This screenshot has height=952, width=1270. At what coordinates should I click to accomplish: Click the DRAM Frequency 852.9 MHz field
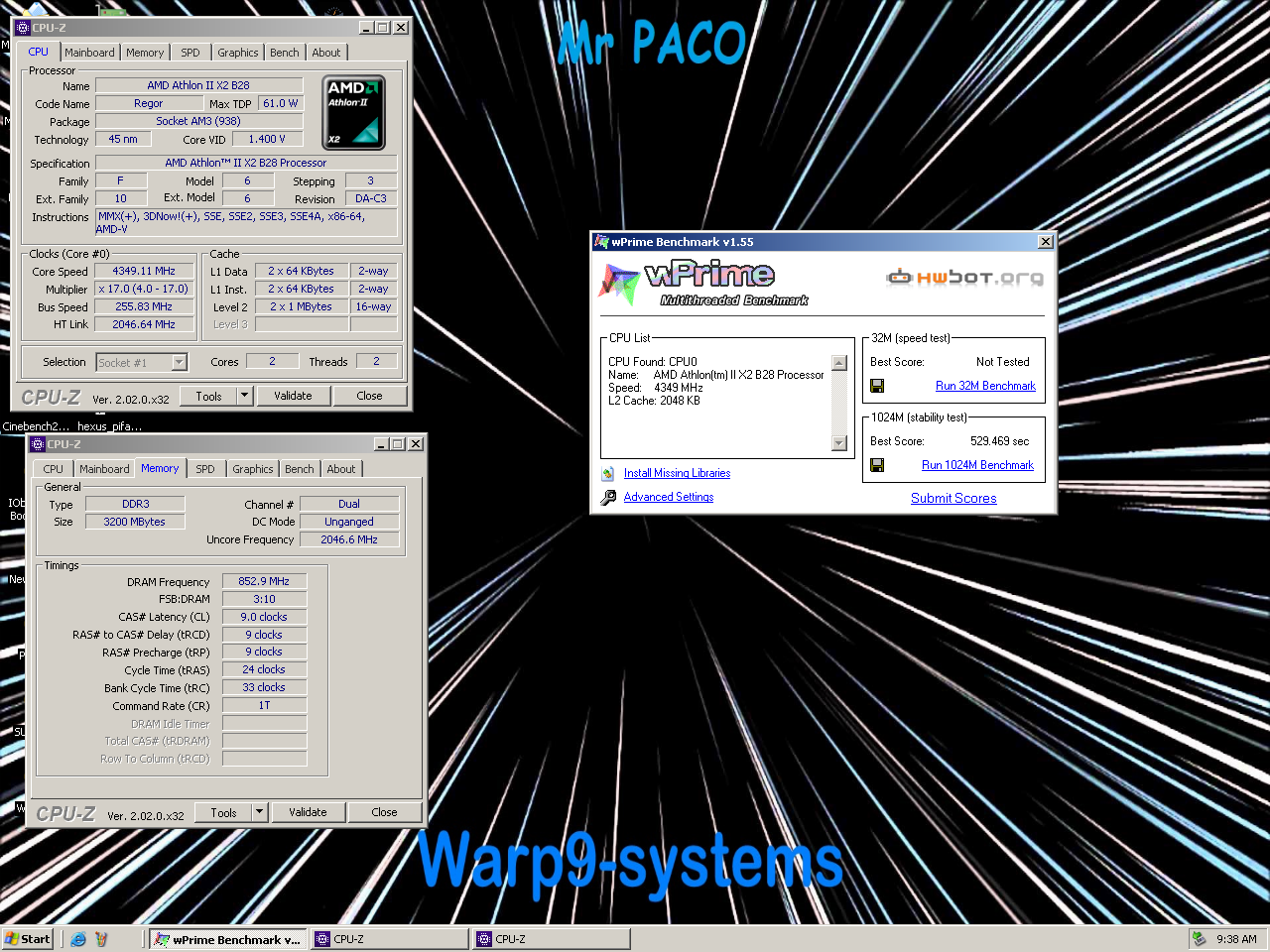point(264,581)
